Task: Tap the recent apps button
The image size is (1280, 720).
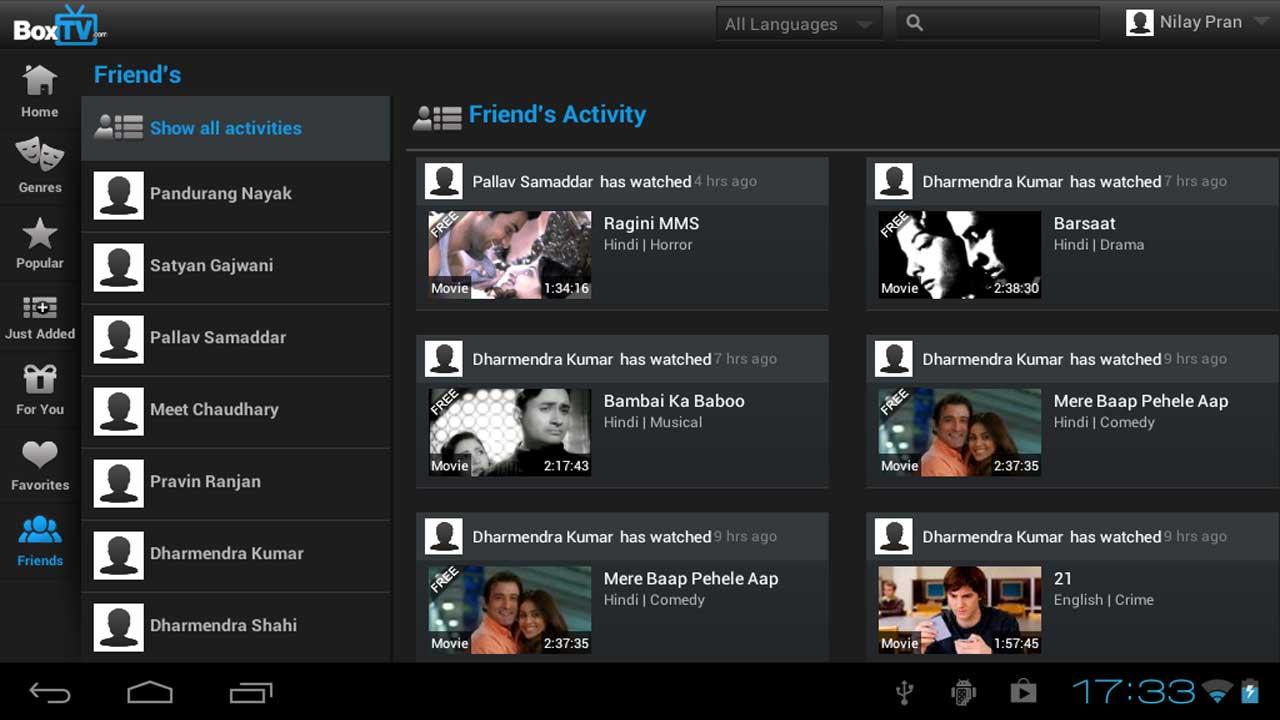Action: (251, 692)
